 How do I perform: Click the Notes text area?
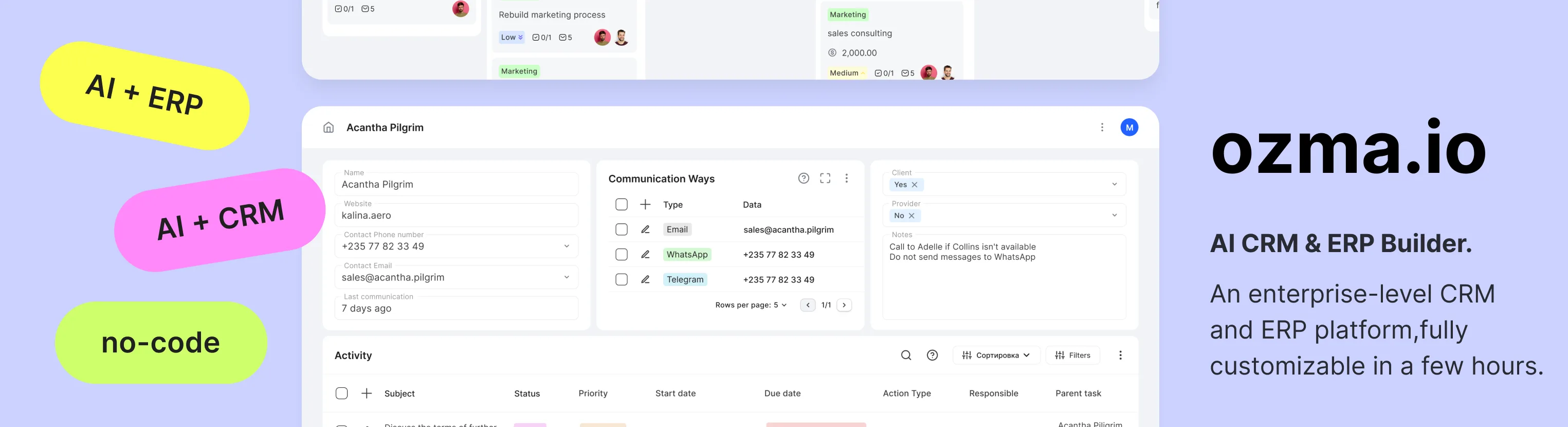tap(1004, 277)
